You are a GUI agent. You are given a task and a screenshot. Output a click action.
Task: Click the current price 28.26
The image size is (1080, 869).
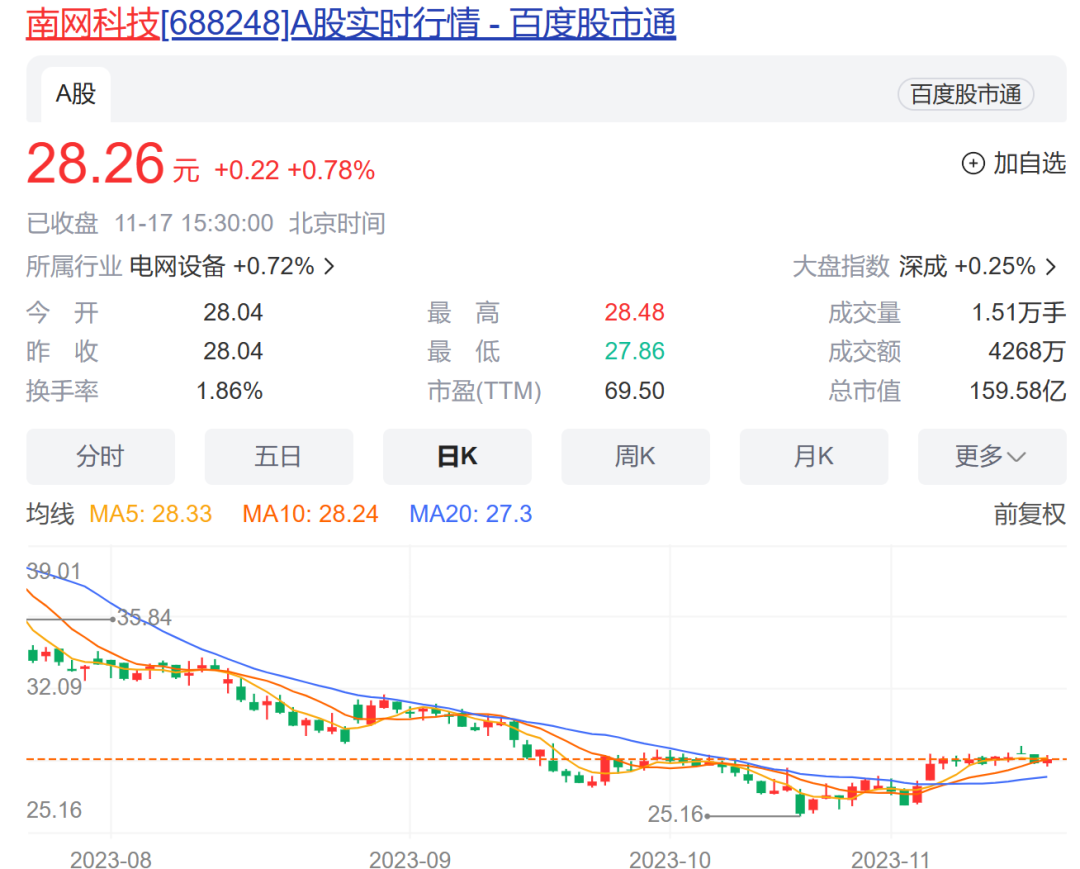point(95,164)
